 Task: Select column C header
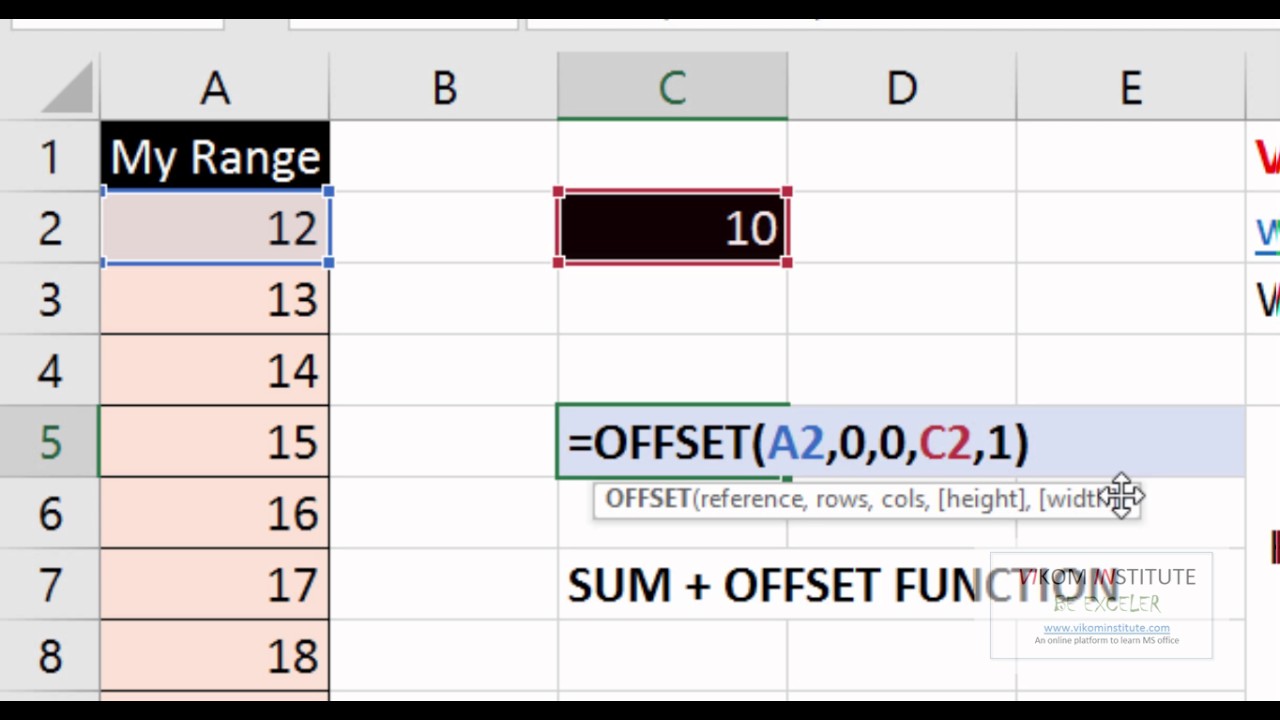click(x=672, y=88)
